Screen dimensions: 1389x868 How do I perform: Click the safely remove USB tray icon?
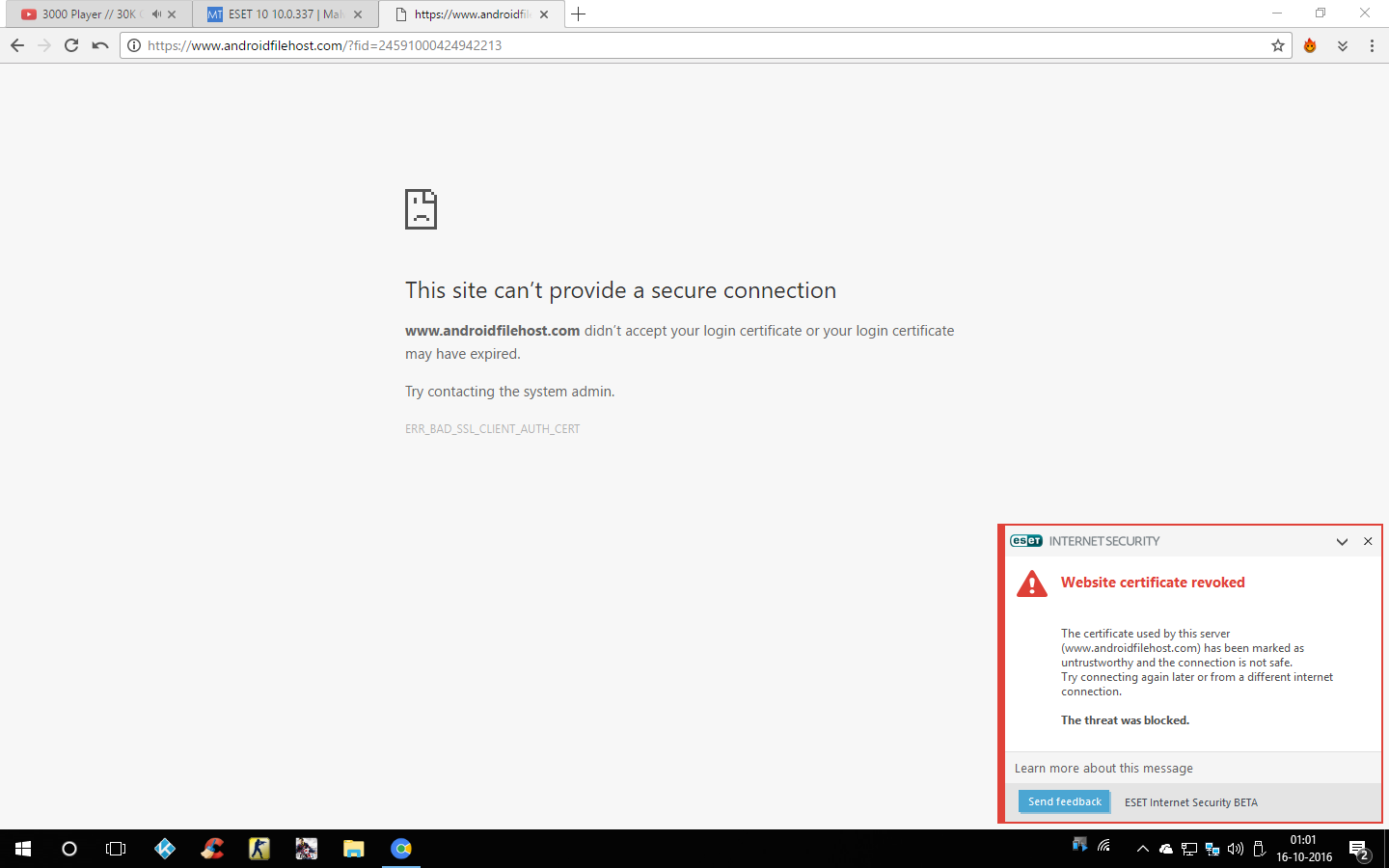(1259, 850)
